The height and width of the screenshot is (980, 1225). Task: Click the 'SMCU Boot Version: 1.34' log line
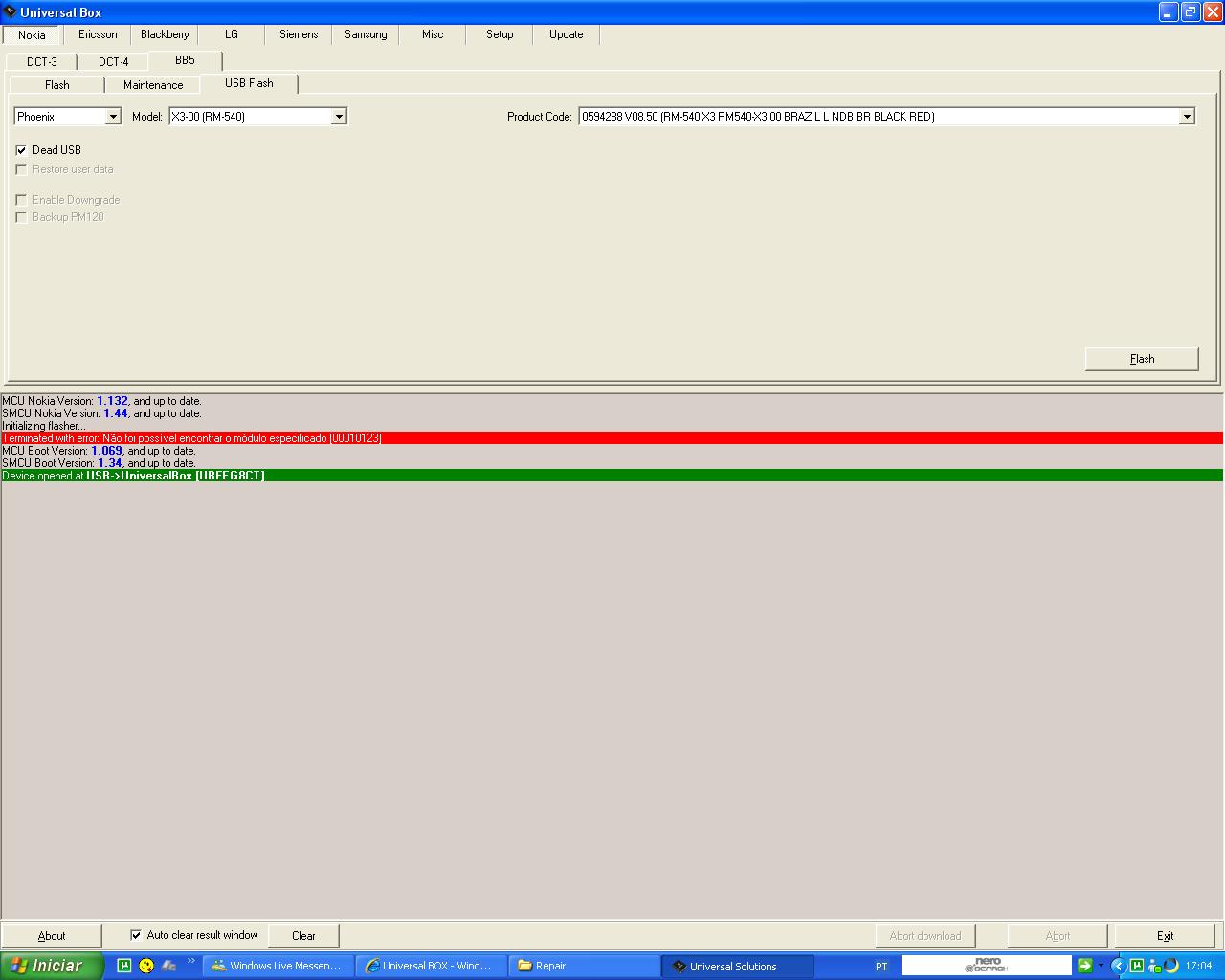[x=99, y=463]
